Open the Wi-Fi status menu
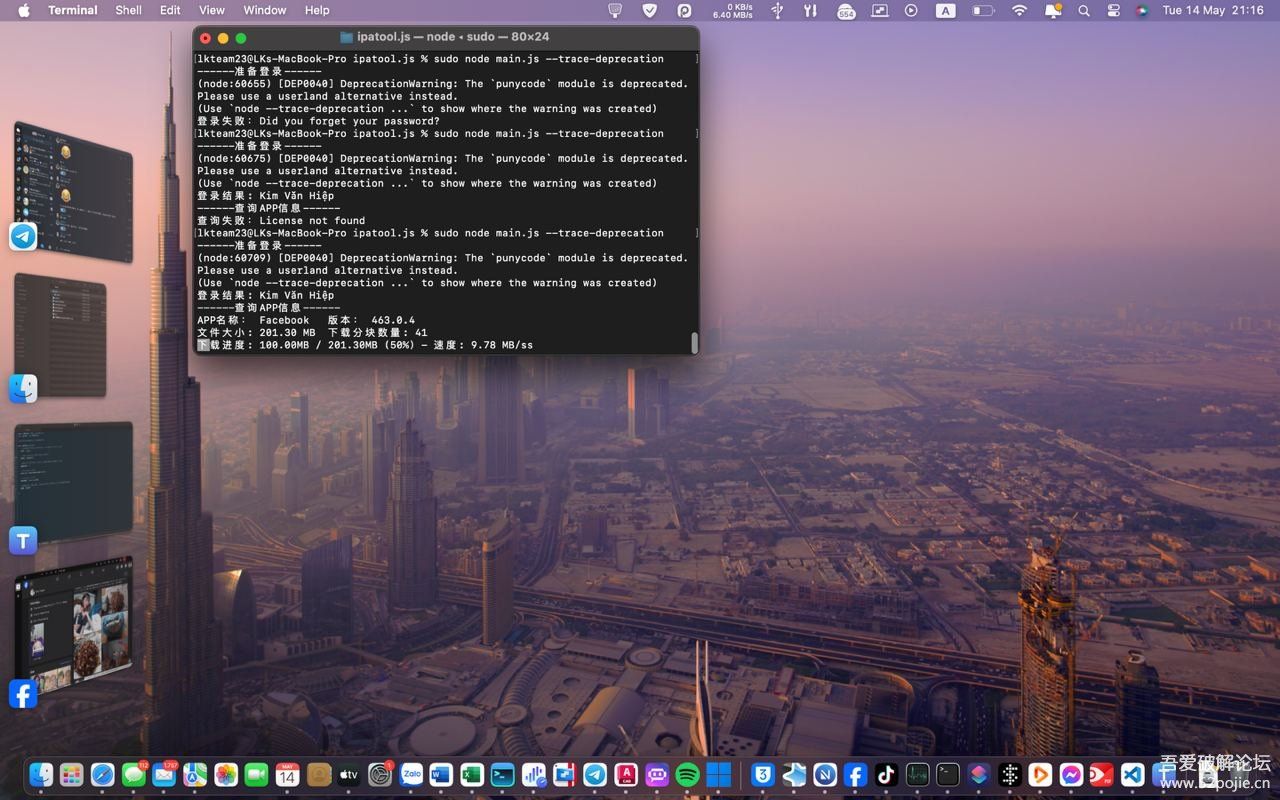Viewport: 1280px width, 800px height. (x=1019, y=10)
